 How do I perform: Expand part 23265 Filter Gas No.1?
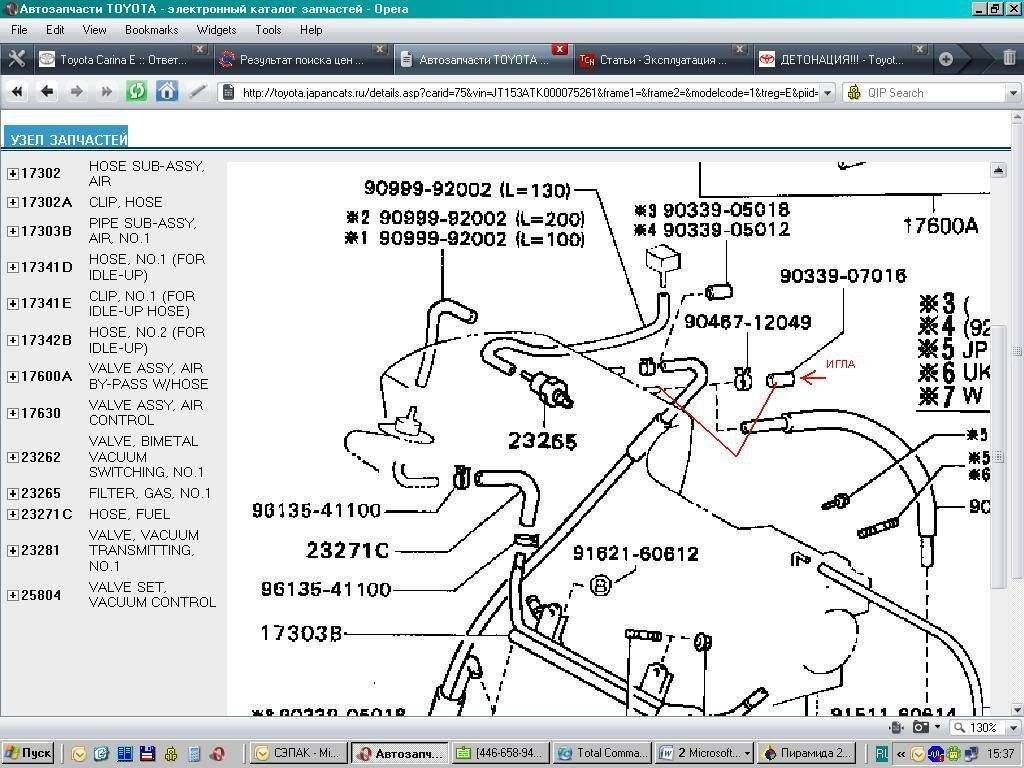click(x=13, y=493)
